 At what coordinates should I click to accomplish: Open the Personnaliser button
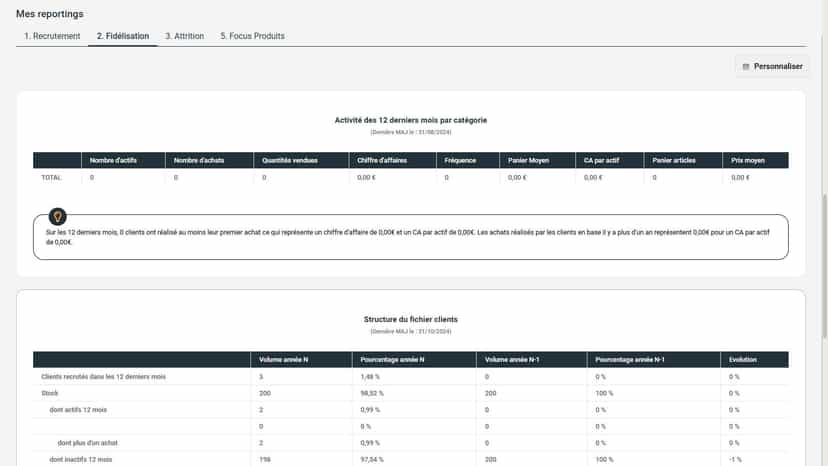click(x=772, y=67)
